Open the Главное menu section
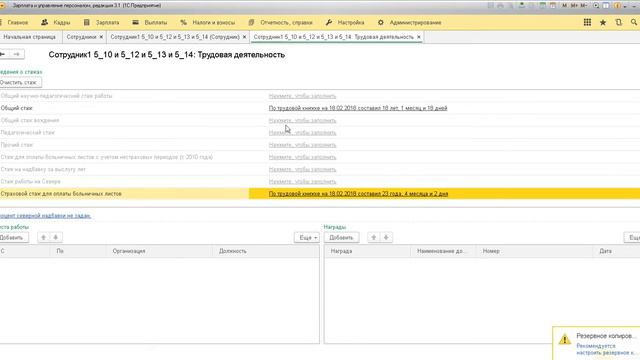 18,22
